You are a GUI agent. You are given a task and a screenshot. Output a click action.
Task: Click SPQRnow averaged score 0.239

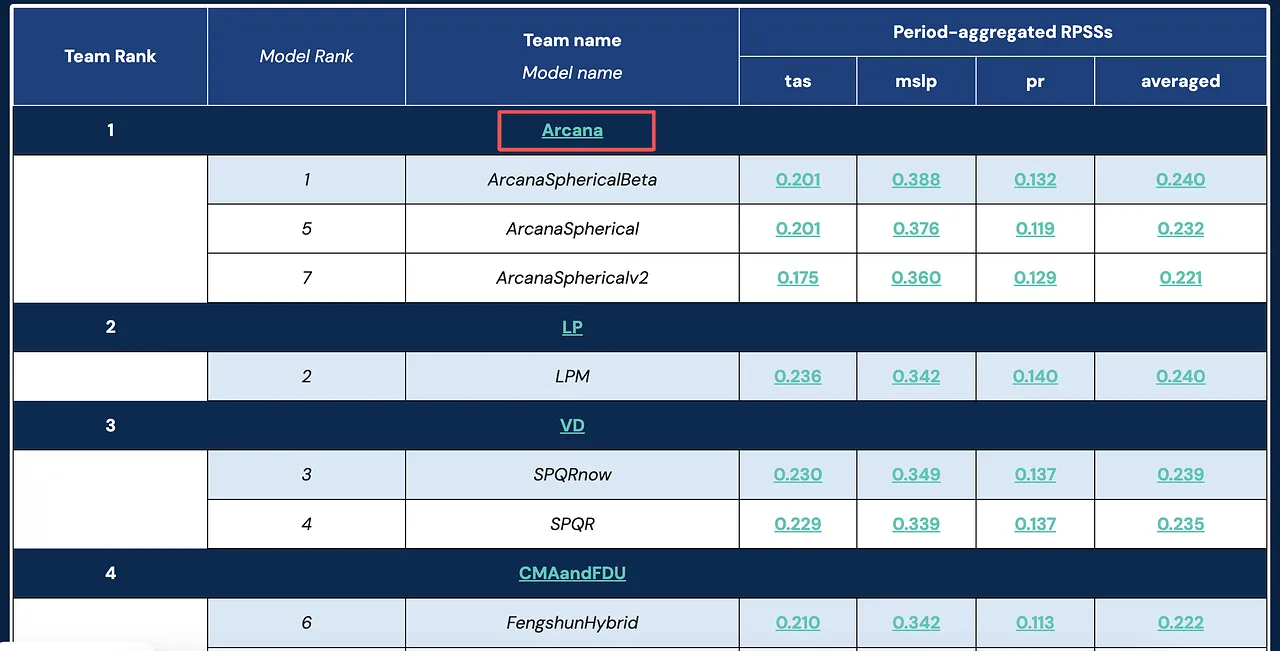click(1181, 475)
